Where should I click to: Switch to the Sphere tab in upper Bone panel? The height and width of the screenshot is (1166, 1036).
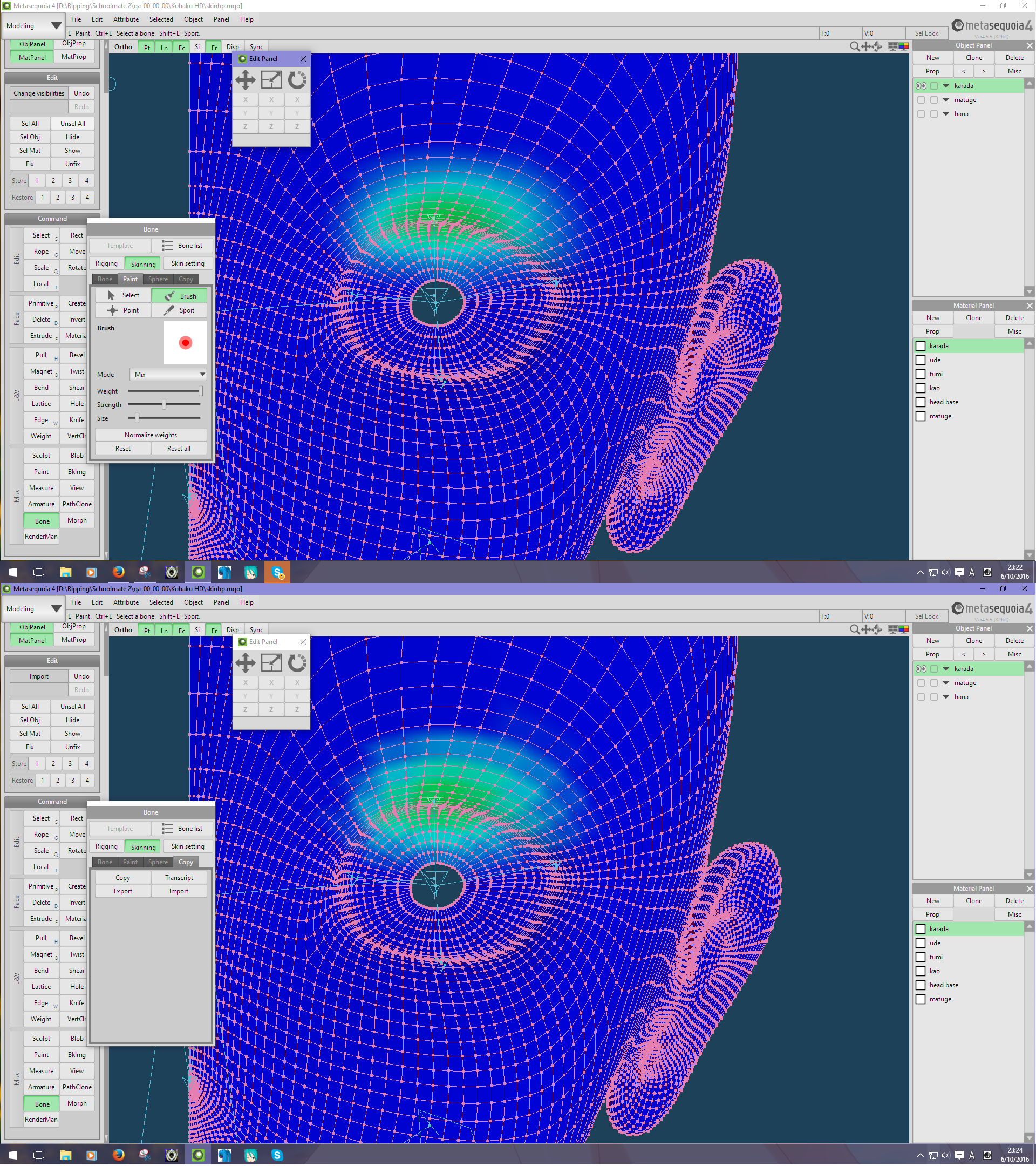pyautogui.click(x=158, y=280)
